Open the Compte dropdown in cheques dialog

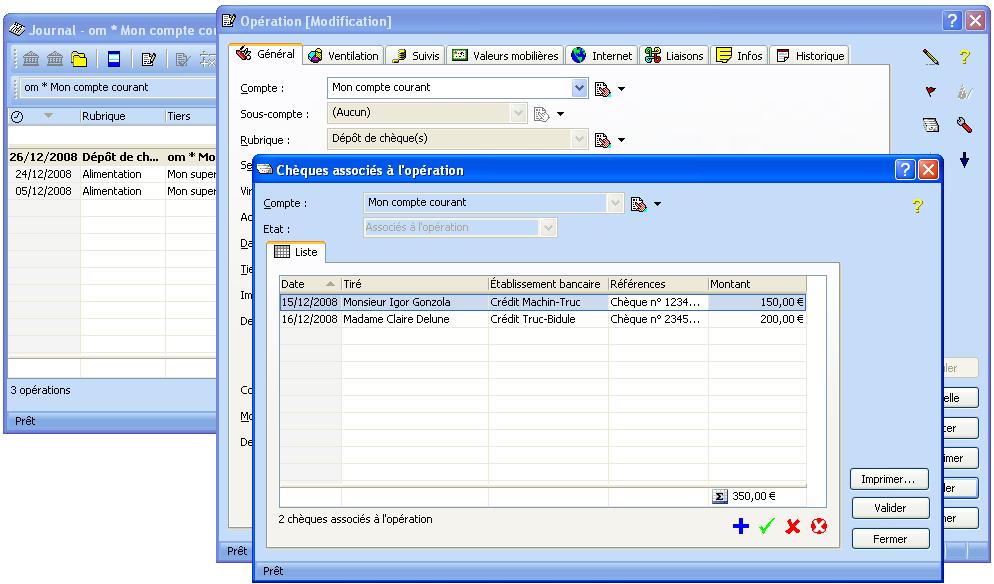point(614,203)
